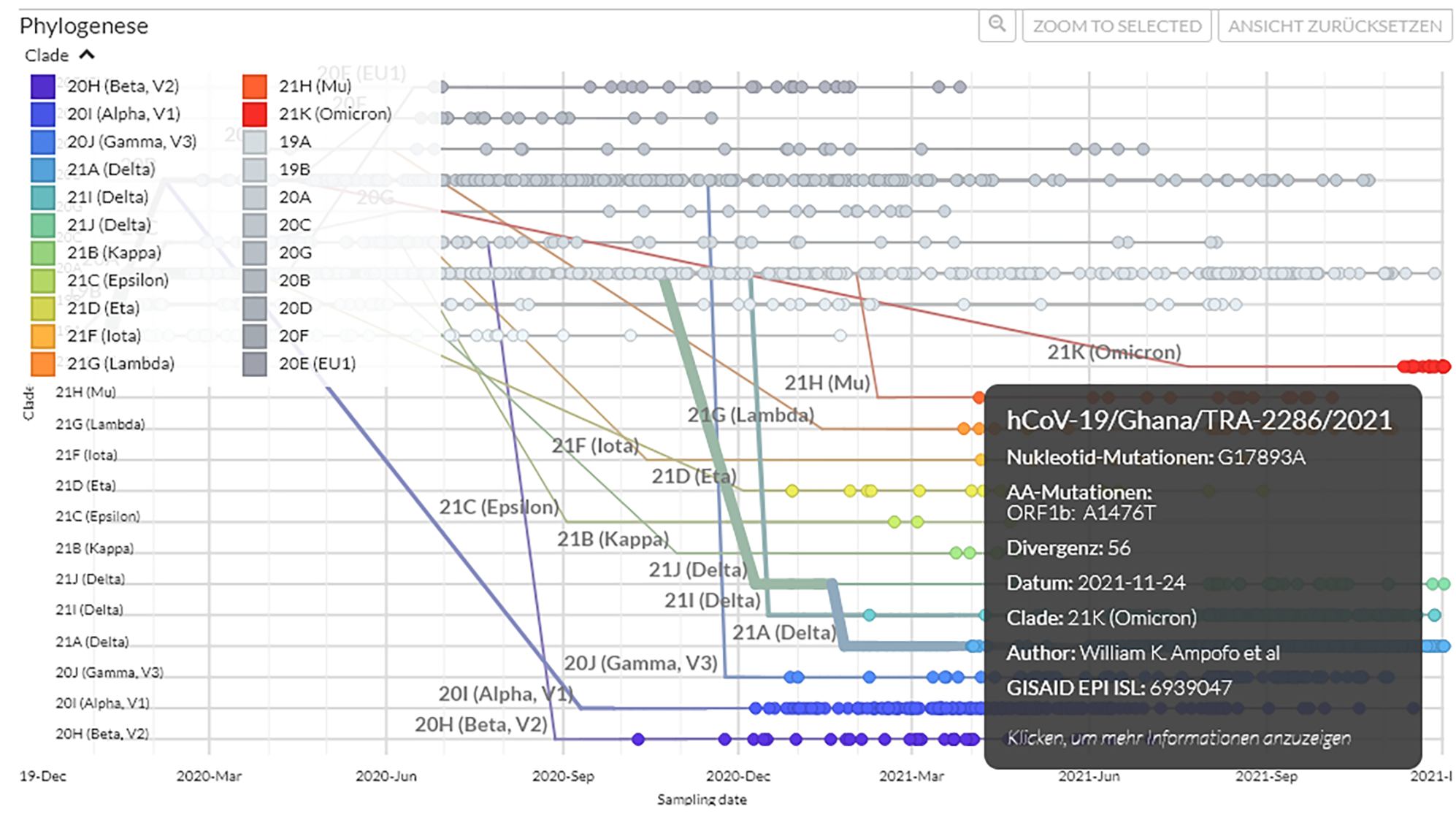The image size is (1456, 828).
Task: Click the ZOOM TO SELECTED button
Action: click(x=1116, y=26)
